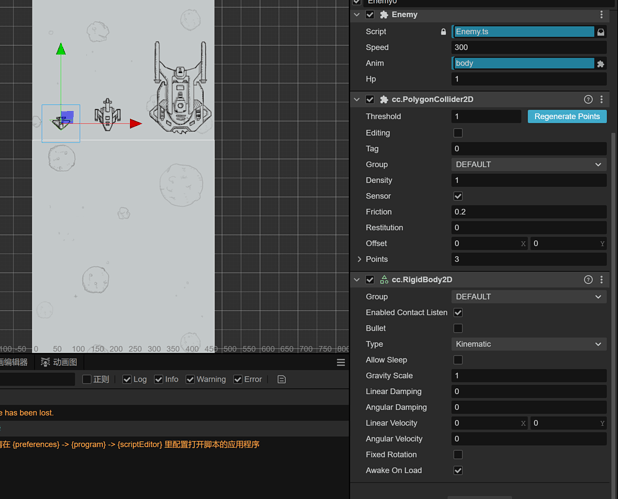Click the Linear Damping field

[529, 391]
